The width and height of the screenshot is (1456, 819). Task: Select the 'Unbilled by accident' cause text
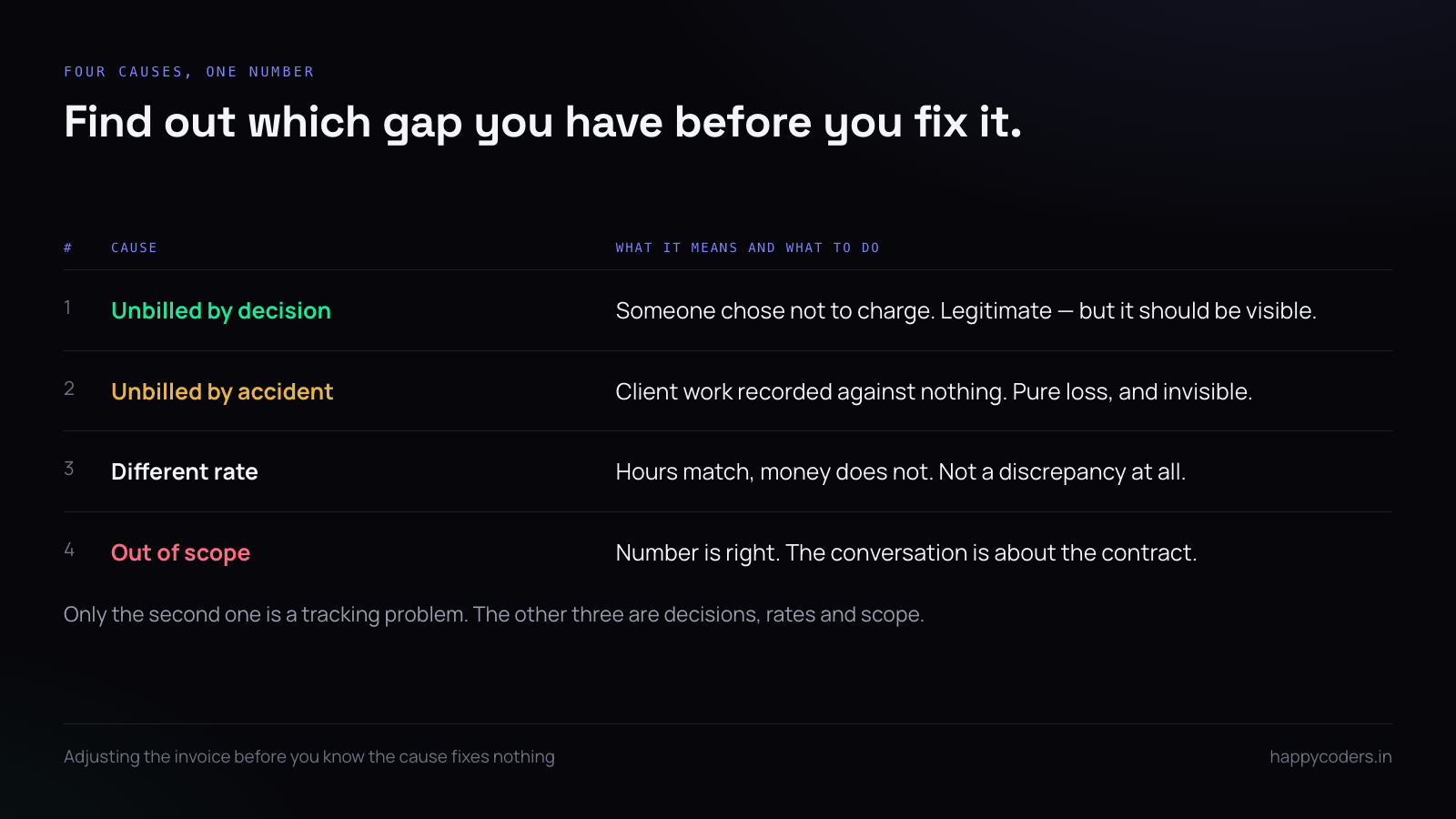point(222,392)
